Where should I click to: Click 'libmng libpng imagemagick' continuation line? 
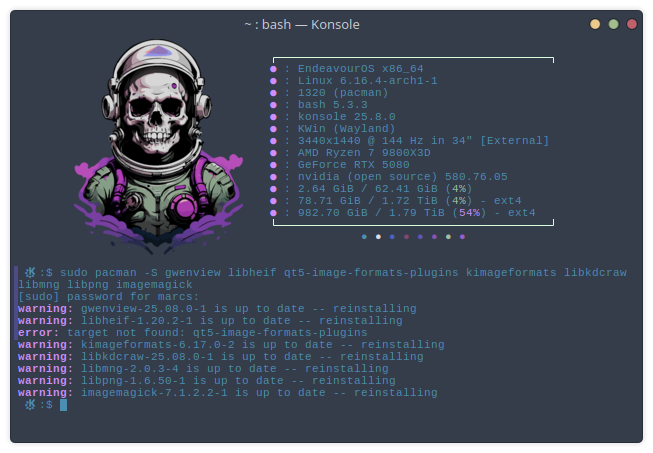[x=105, y=285]
